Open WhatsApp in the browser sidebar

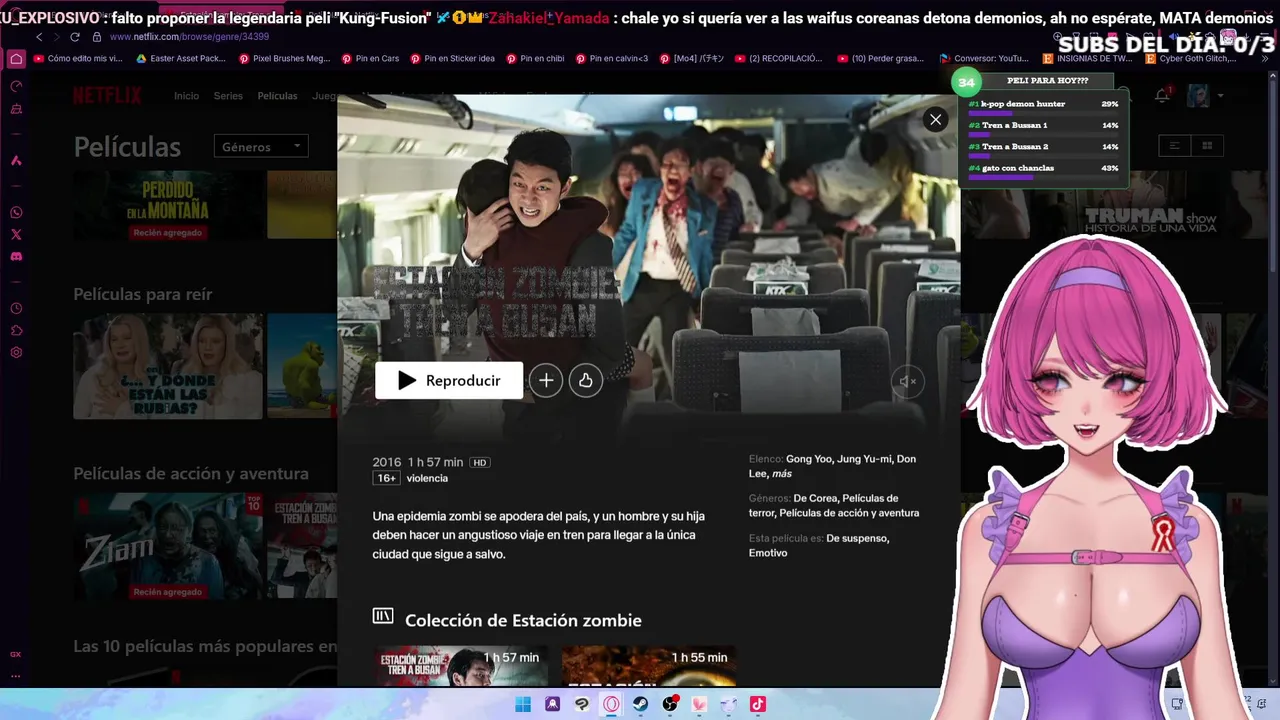(x=16, y=212)
